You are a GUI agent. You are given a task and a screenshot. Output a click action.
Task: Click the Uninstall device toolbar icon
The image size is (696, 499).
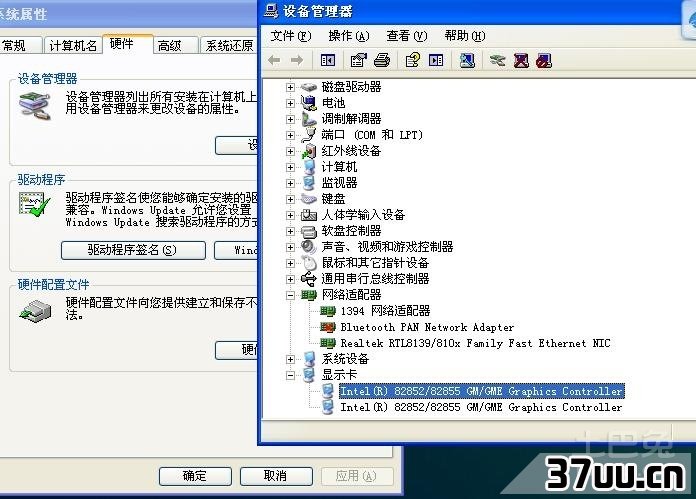tap(521, 60)
